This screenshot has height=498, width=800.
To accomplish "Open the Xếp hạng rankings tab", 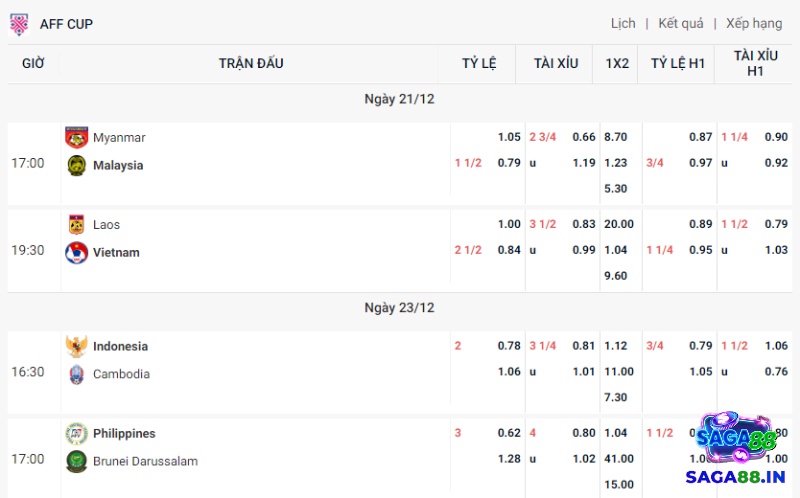I will pos(754,23).
